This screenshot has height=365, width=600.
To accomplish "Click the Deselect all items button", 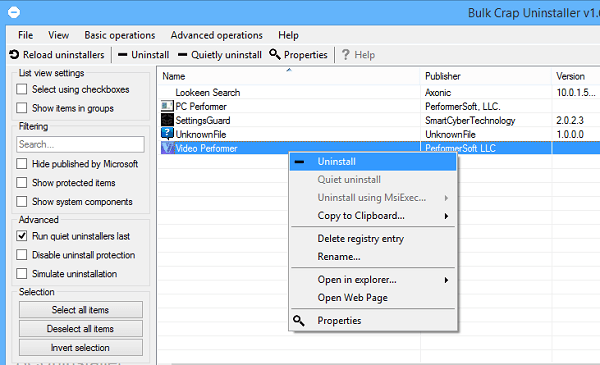I will coord(81,329).
